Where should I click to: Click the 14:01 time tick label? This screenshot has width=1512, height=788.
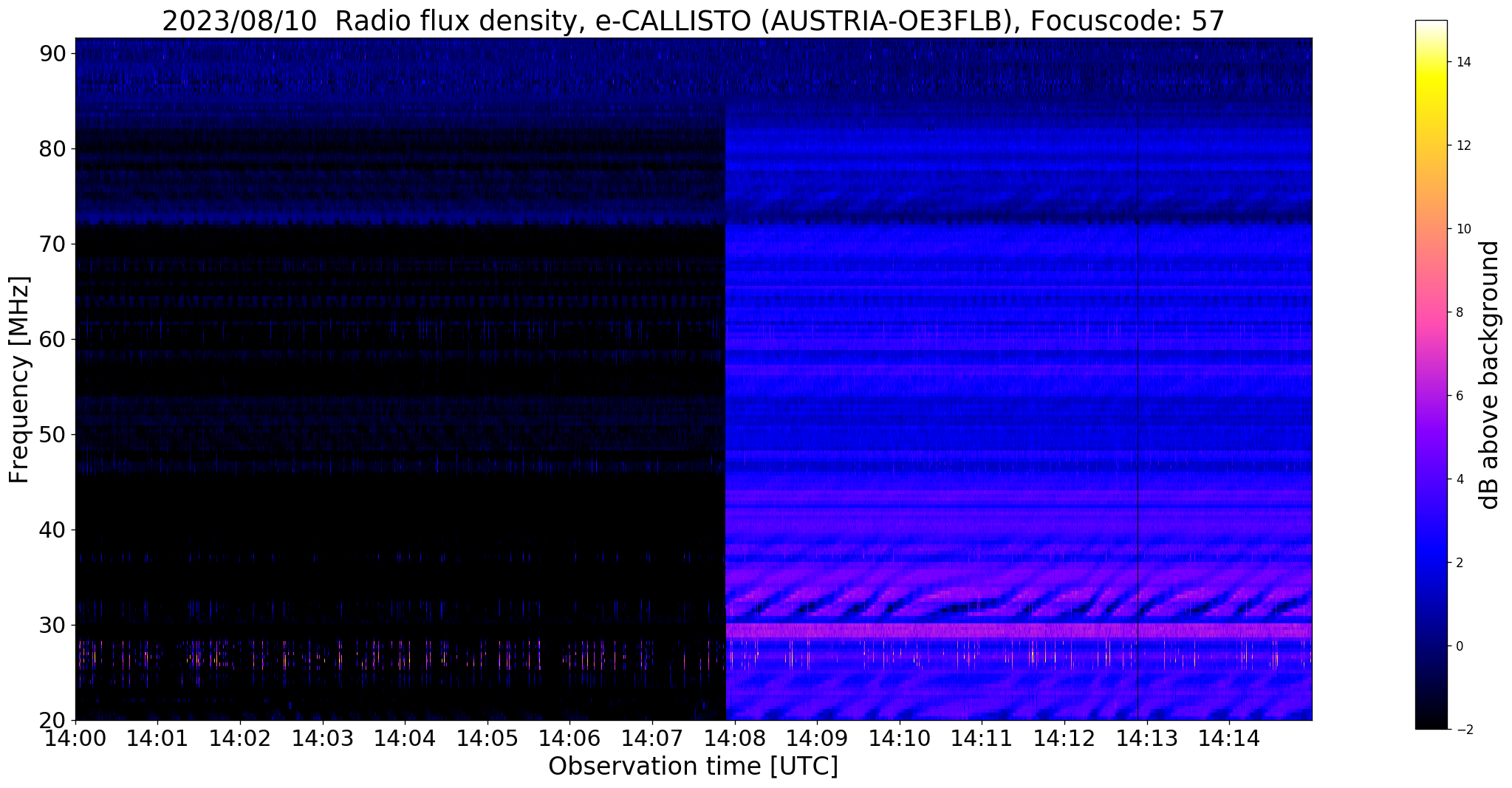tap(157, 737)
